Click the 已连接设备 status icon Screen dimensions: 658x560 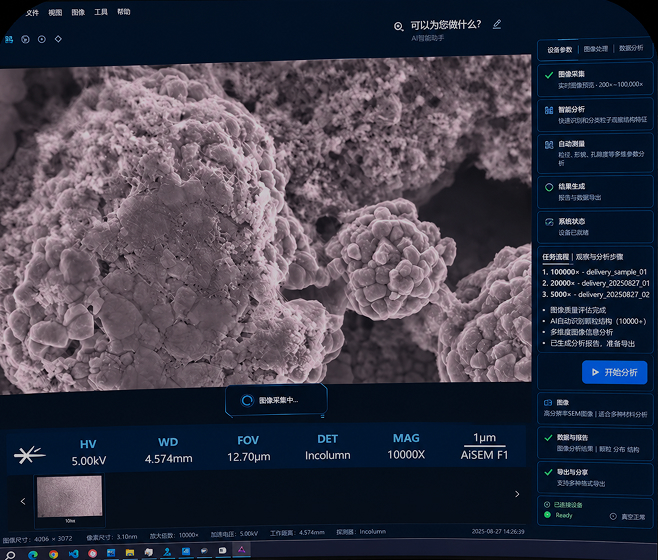coord(547,505)
